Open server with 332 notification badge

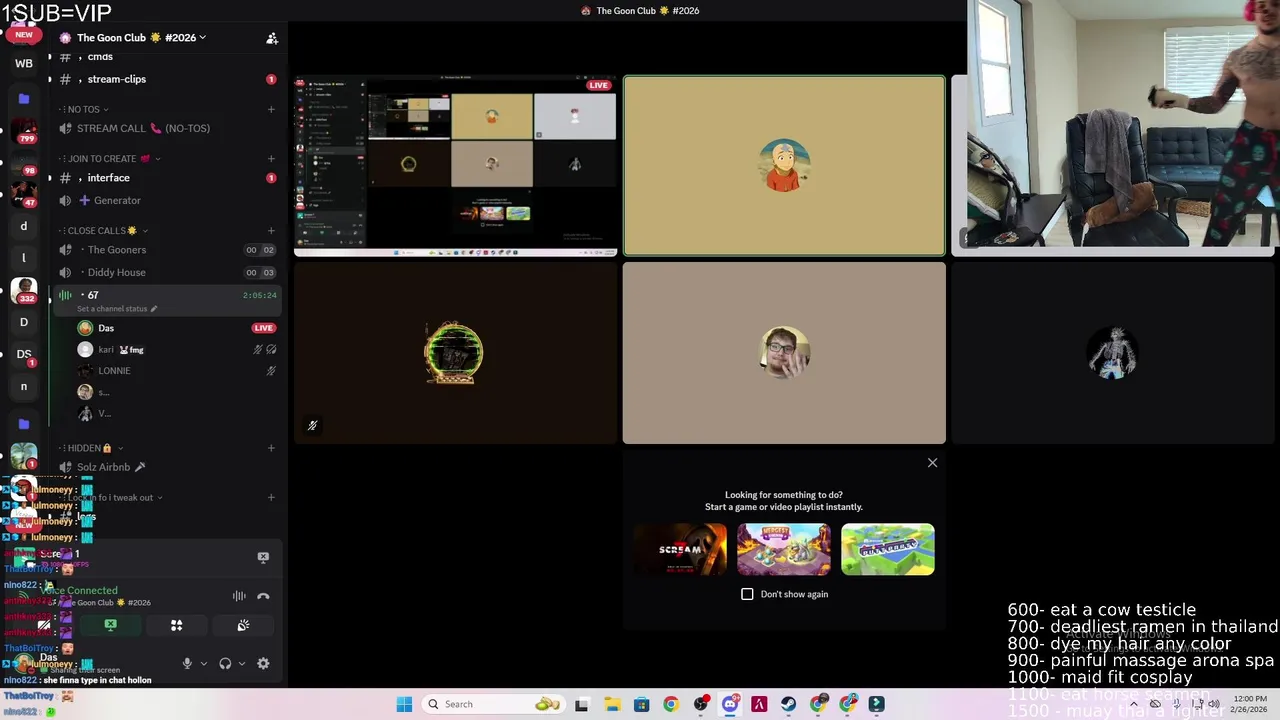tap(24, 290)
